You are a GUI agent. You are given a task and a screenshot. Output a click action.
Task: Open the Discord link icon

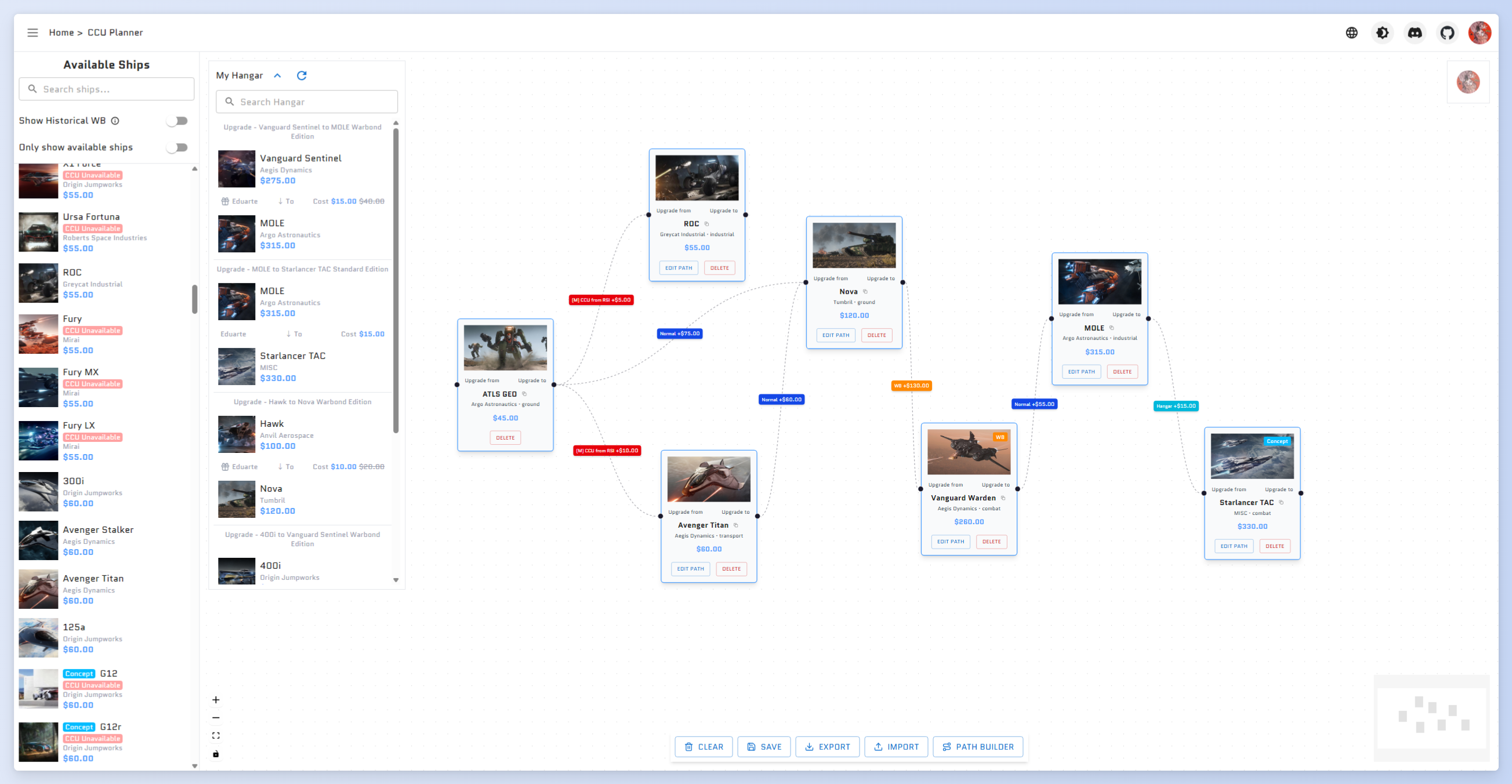1415,32
